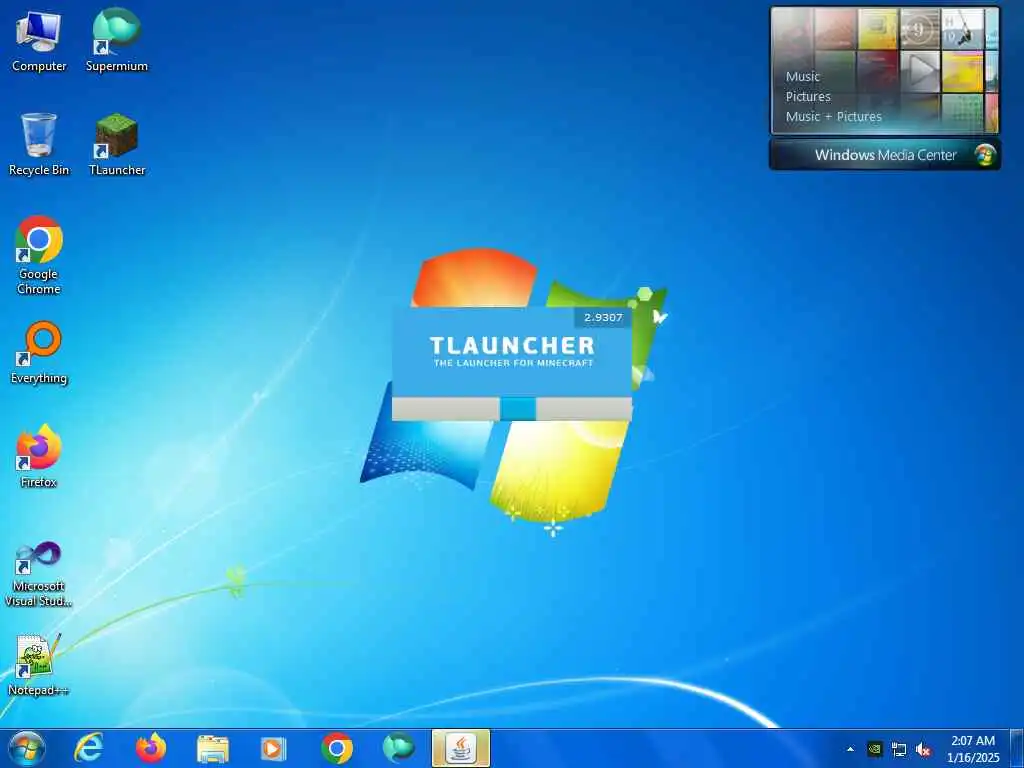This screenshot has width=1024, height=768.
Task: Click the TLauncher loading progress bar
Action: 511,409
